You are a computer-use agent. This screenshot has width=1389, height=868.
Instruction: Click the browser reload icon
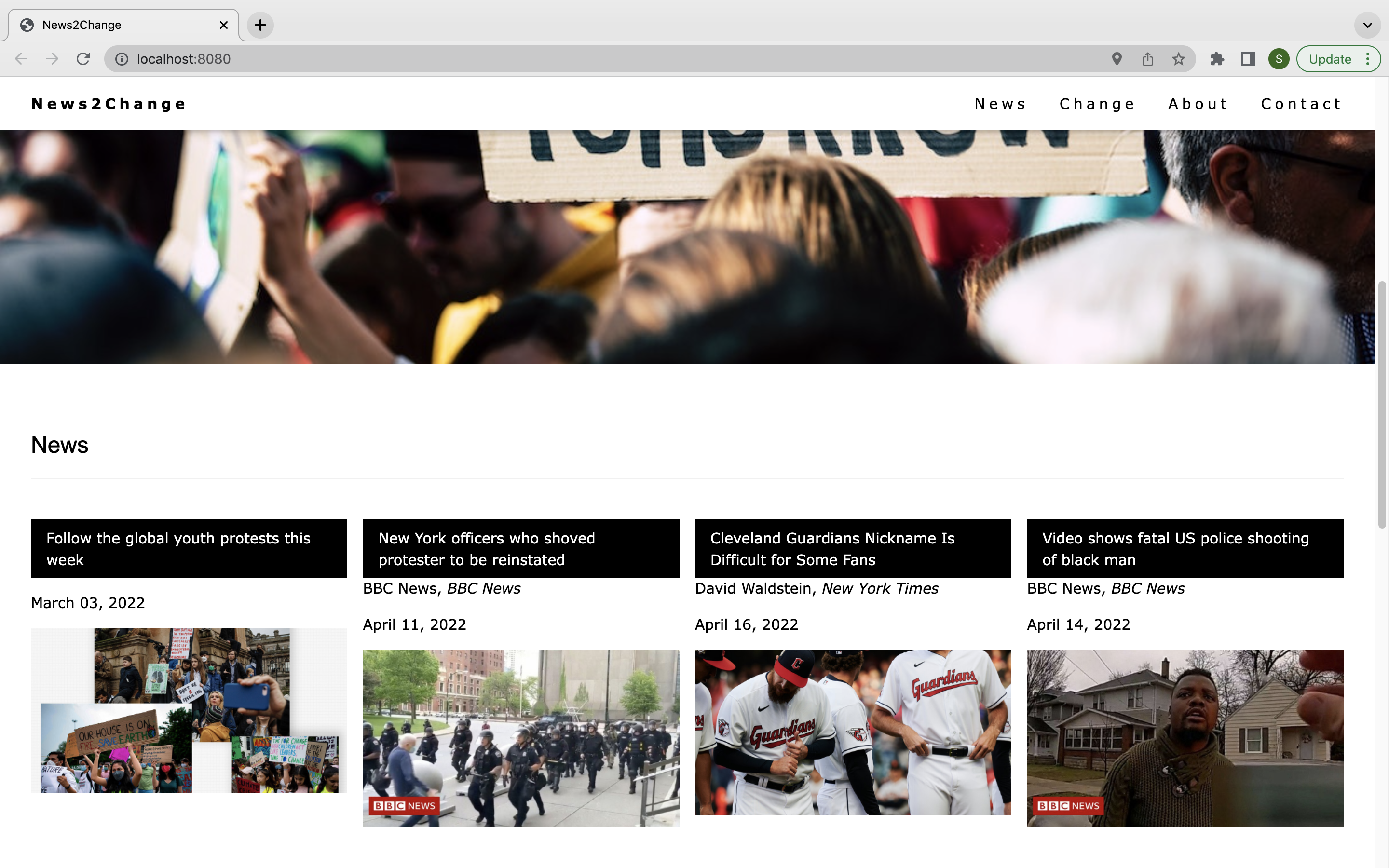click(x=83, y=58)
